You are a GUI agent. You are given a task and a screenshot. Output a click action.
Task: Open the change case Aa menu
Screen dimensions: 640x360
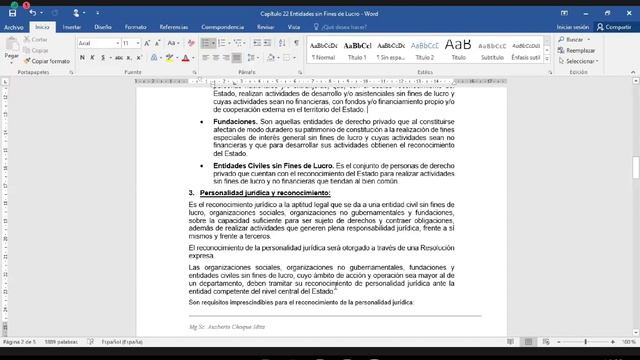(x=173, y=43)
